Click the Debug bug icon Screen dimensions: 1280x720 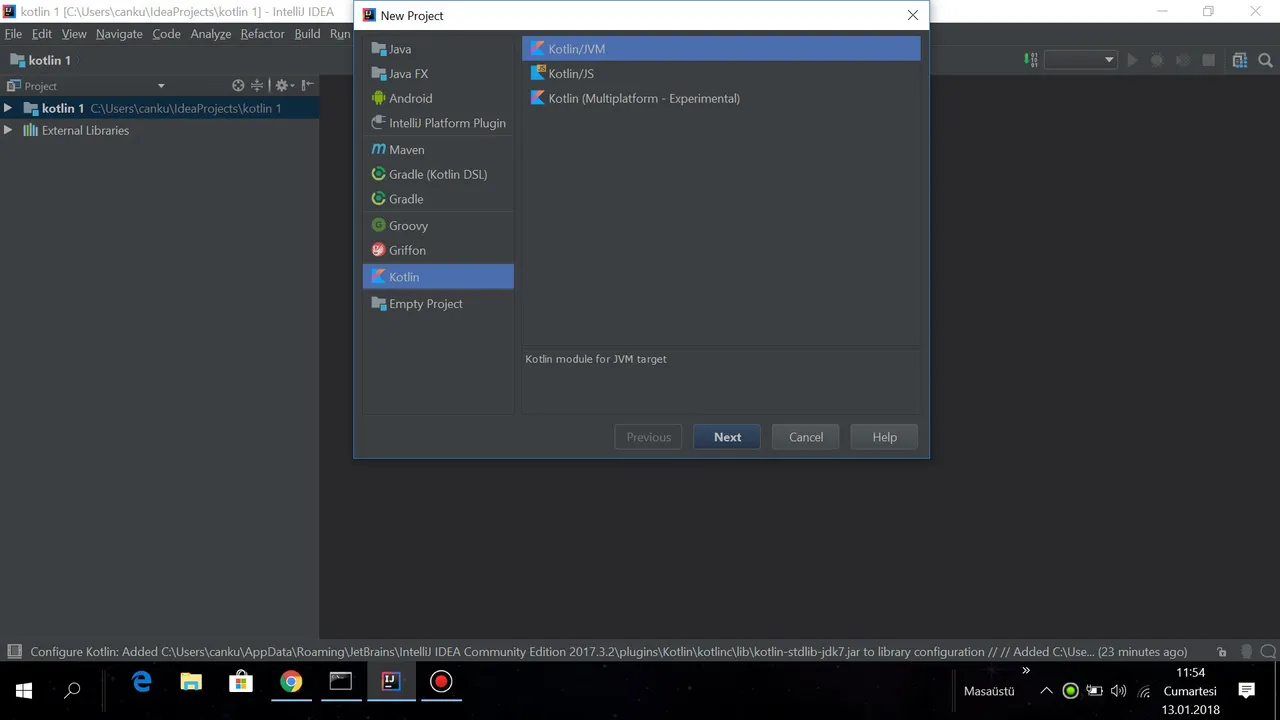point(1157,60)
